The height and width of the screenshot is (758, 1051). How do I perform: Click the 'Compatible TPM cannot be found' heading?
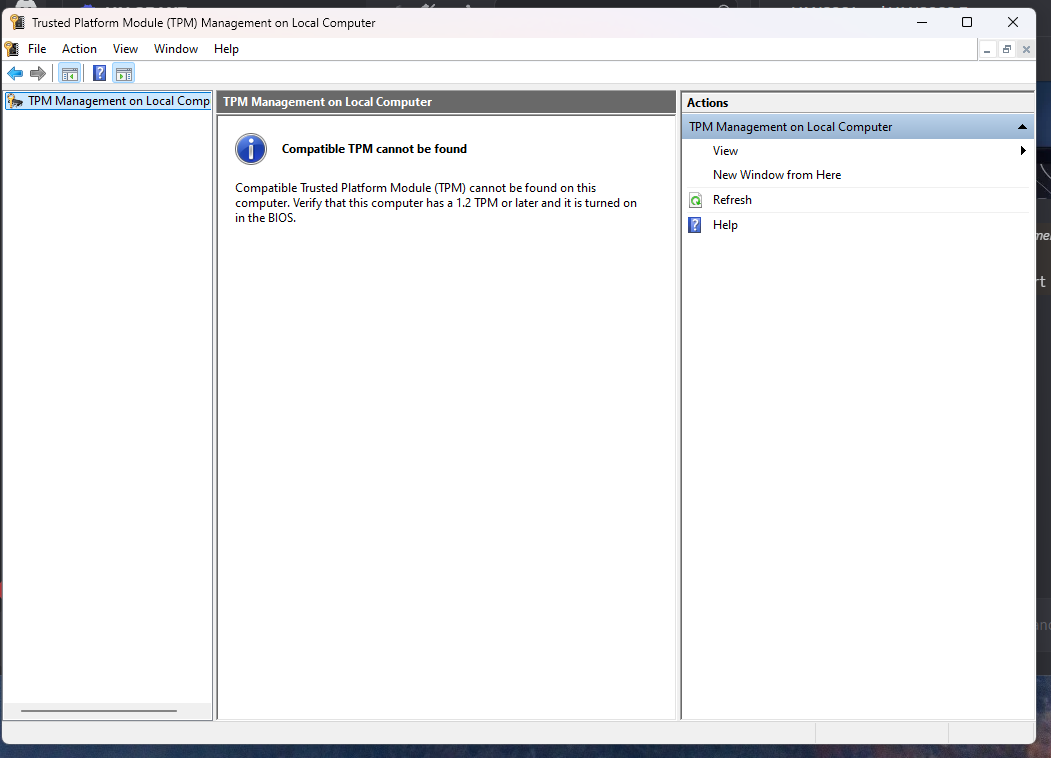374,149
